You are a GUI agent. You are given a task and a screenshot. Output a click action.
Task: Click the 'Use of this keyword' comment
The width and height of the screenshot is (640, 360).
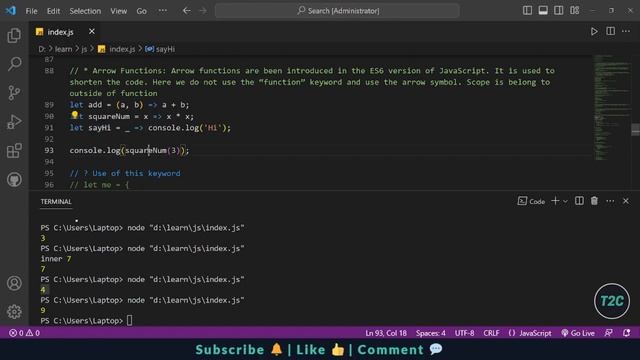pyautogui.click(x=125, y=173)
